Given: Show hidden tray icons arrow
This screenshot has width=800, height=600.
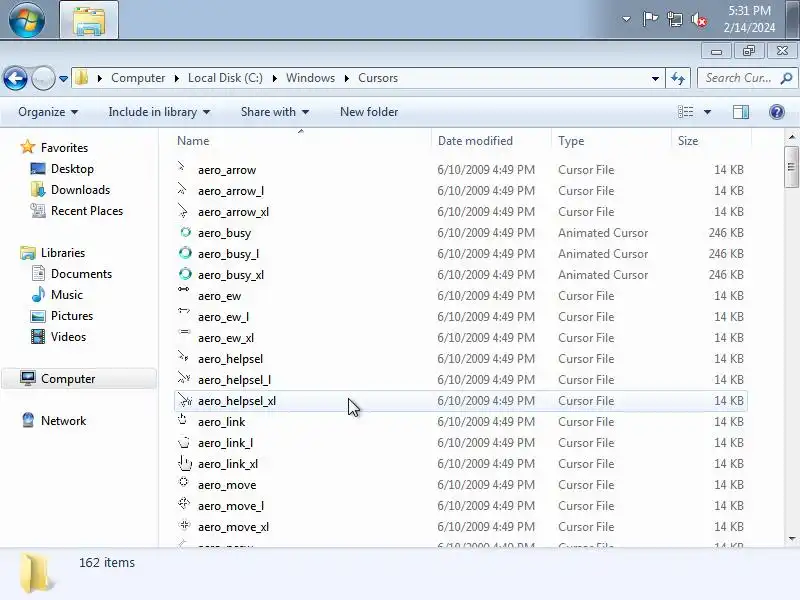Looking at the screenshot, I should (x=626, y=19).
